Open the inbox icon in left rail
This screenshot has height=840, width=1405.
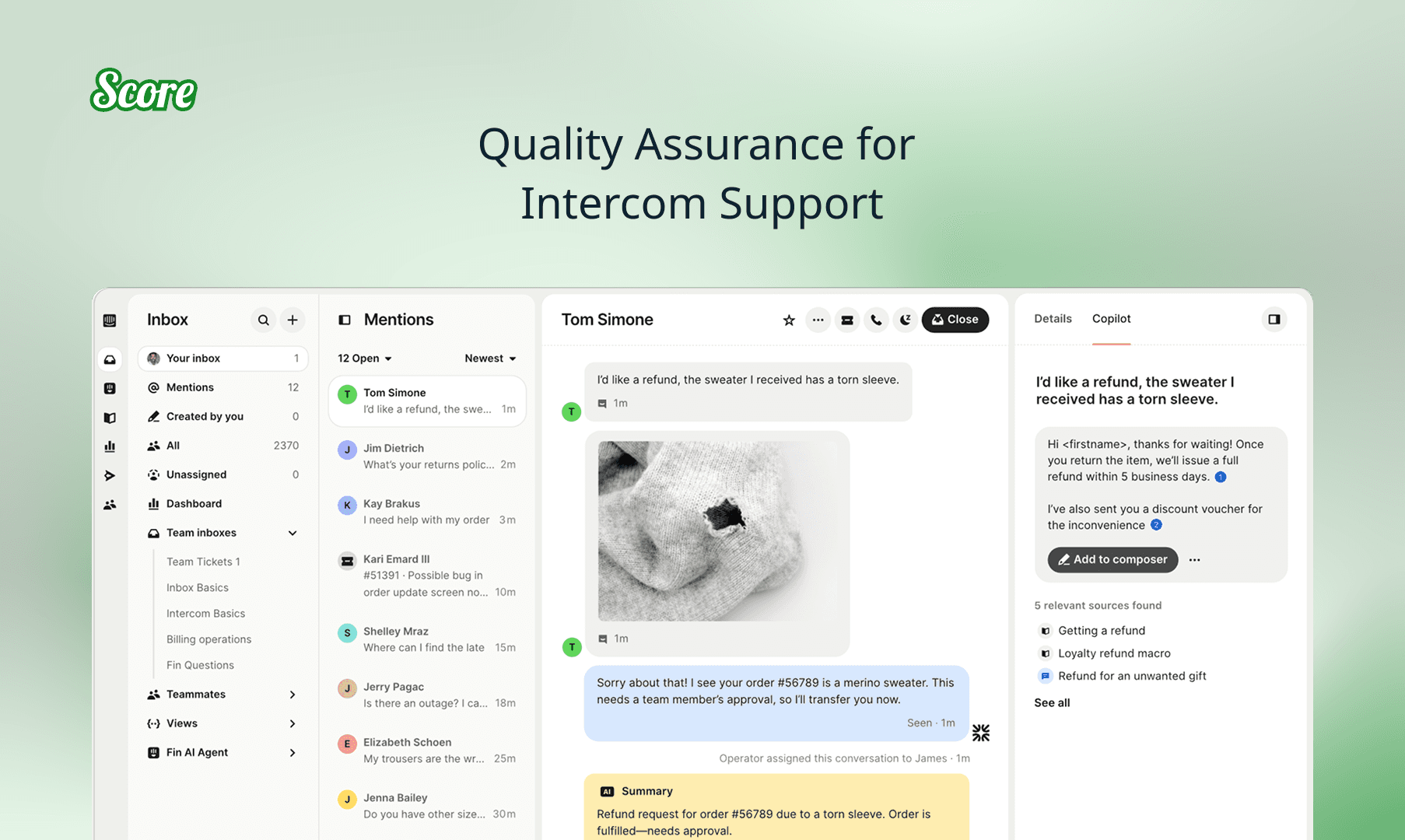click(110, 359)
